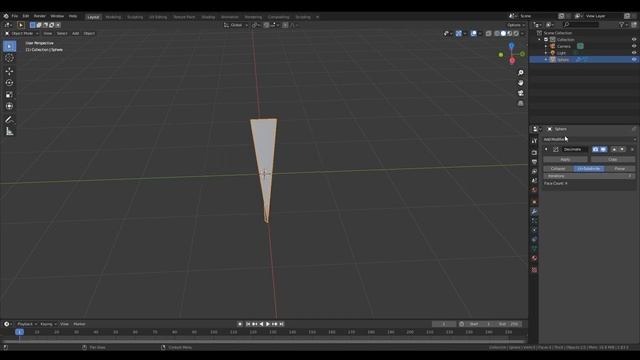
Task: Hide Sphere using its eye icon
Action: click(x=634, y=60)
